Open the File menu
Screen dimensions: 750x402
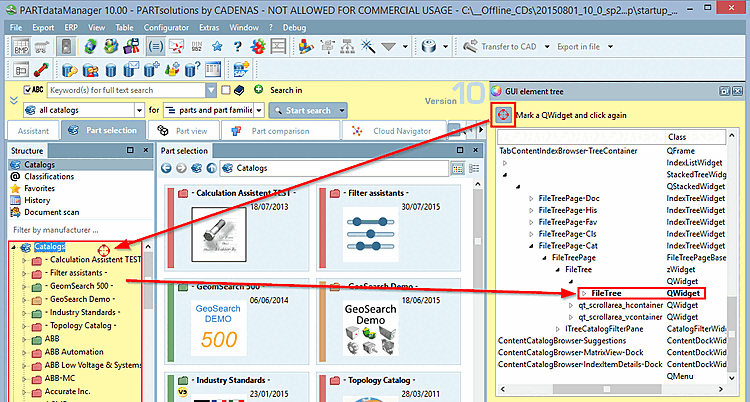click(x=16, y=28)
